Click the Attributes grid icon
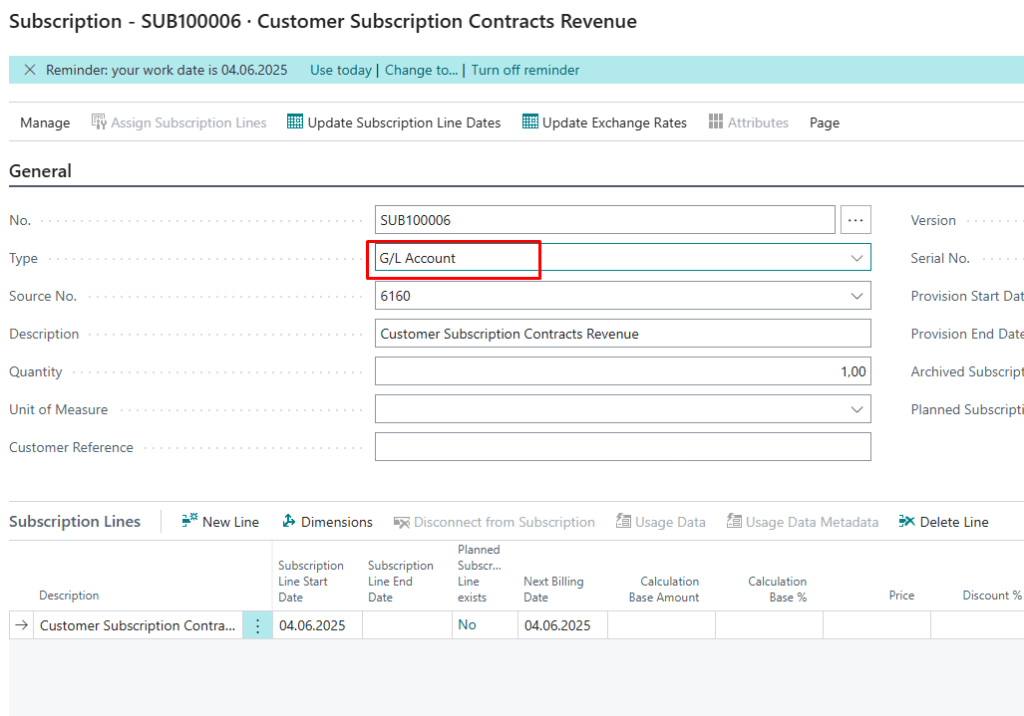The width and height of the screenshot is (1024, 716). pyautogui.click(x=716, y=122)
